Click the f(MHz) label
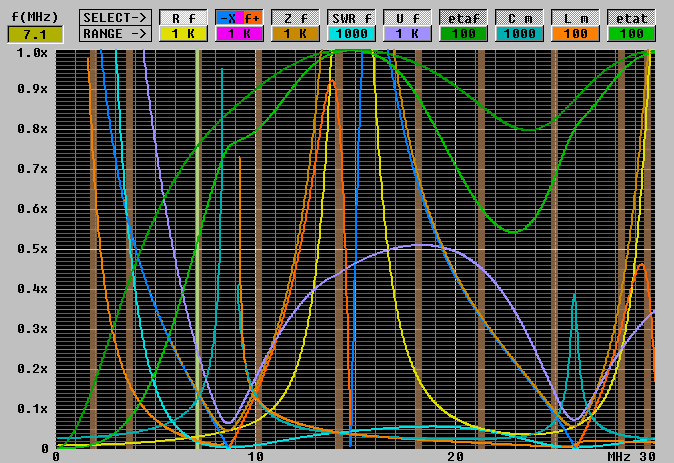The height and width of the screenshot is (463, 674). coord(35,17)
